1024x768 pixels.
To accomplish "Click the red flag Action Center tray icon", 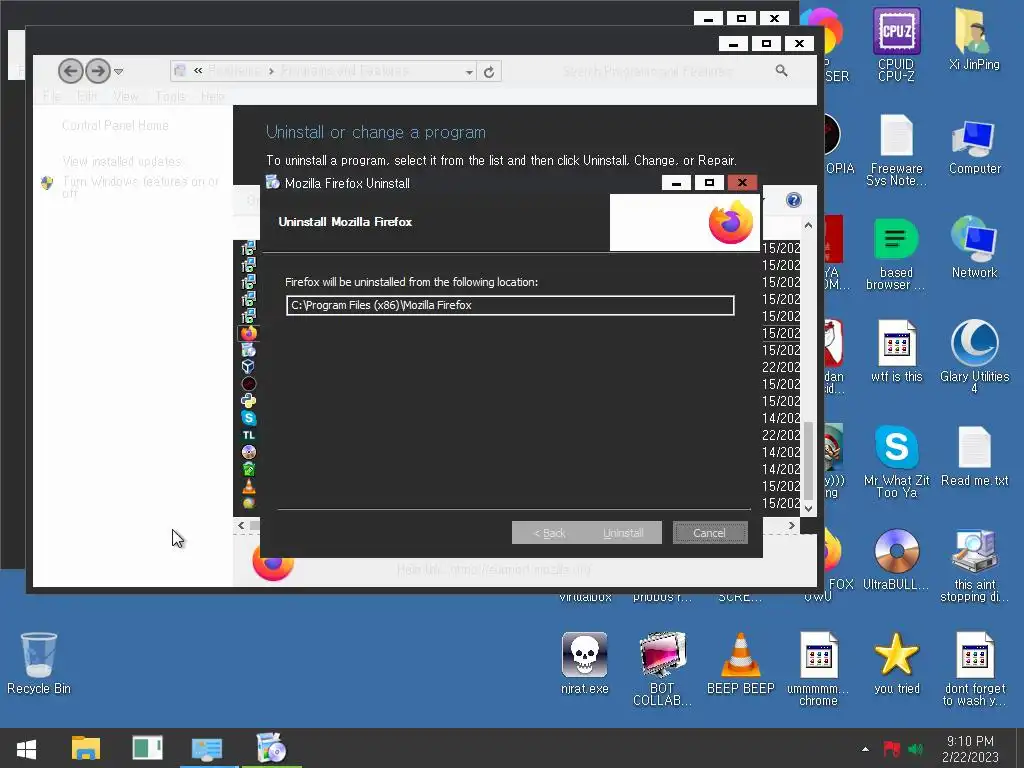I will pos(891,749).
